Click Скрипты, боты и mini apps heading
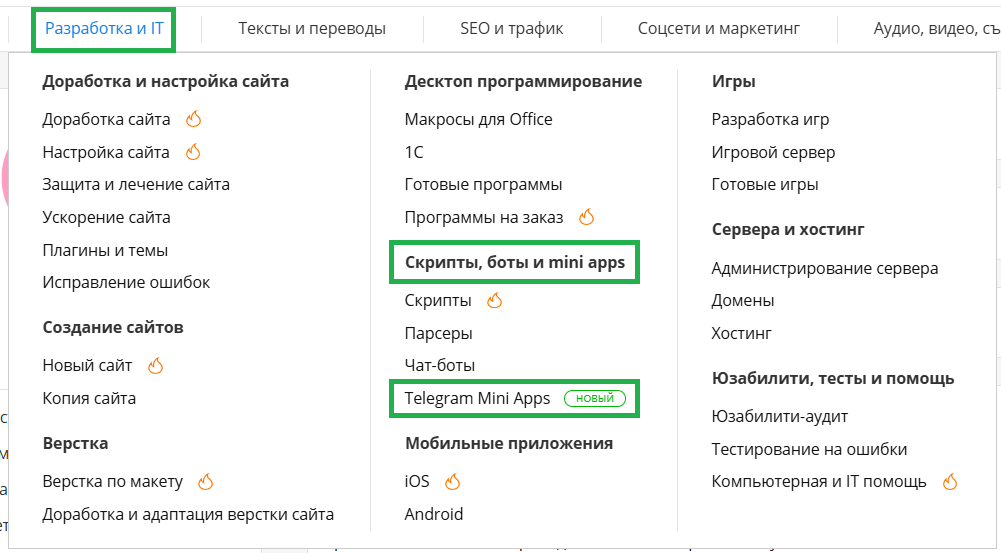This screenshot has width=1001, height=553. (x=514, y=263)
